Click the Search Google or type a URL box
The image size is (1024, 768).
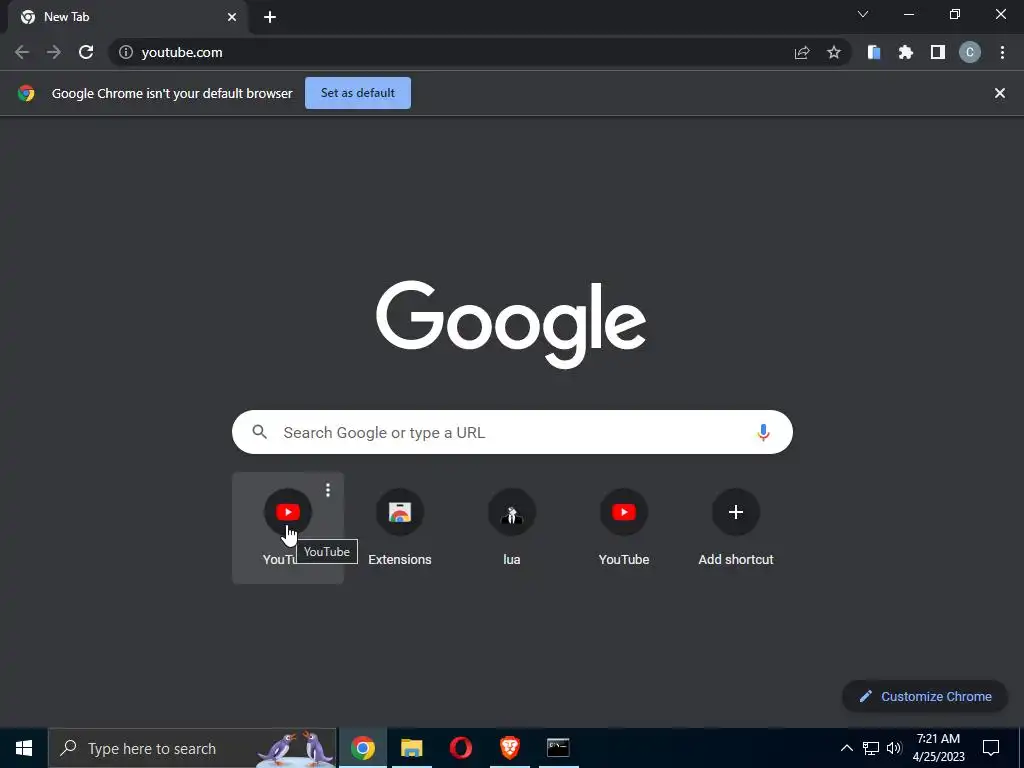[512, 432]
